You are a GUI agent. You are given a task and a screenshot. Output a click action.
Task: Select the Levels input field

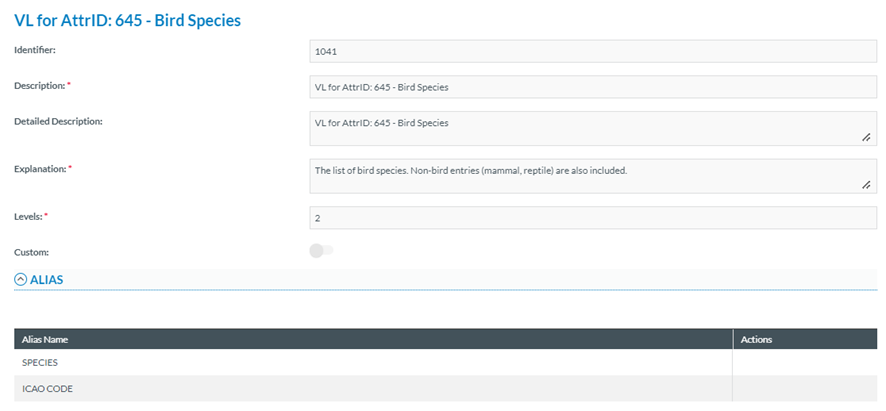tap(593, 218)
